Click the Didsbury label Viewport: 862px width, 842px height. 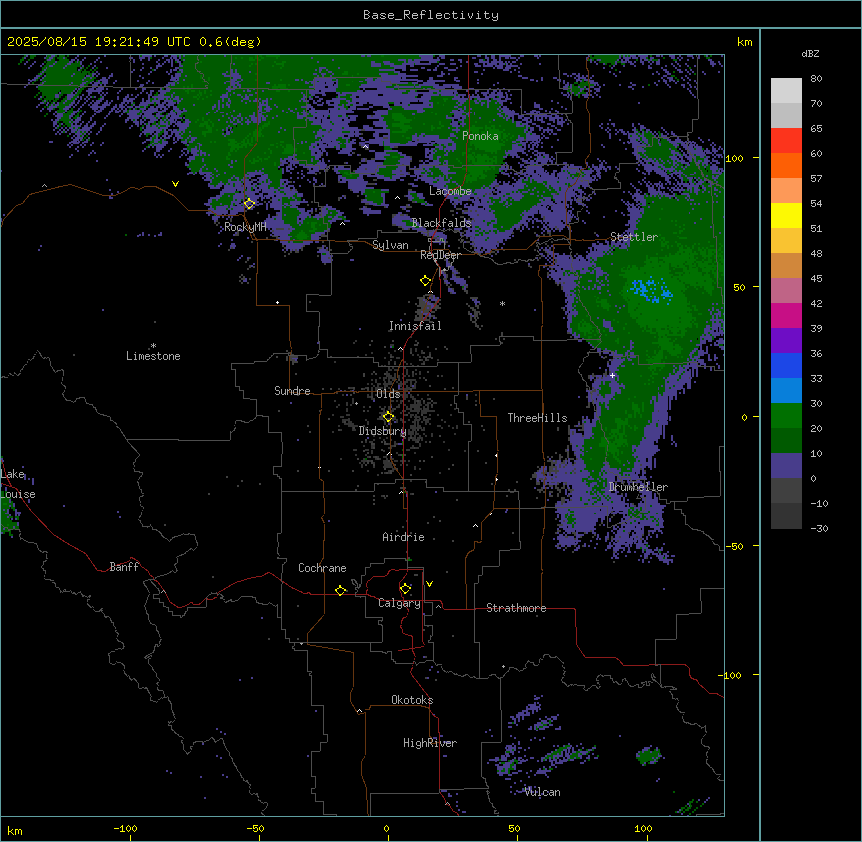(x=382, y=431)
